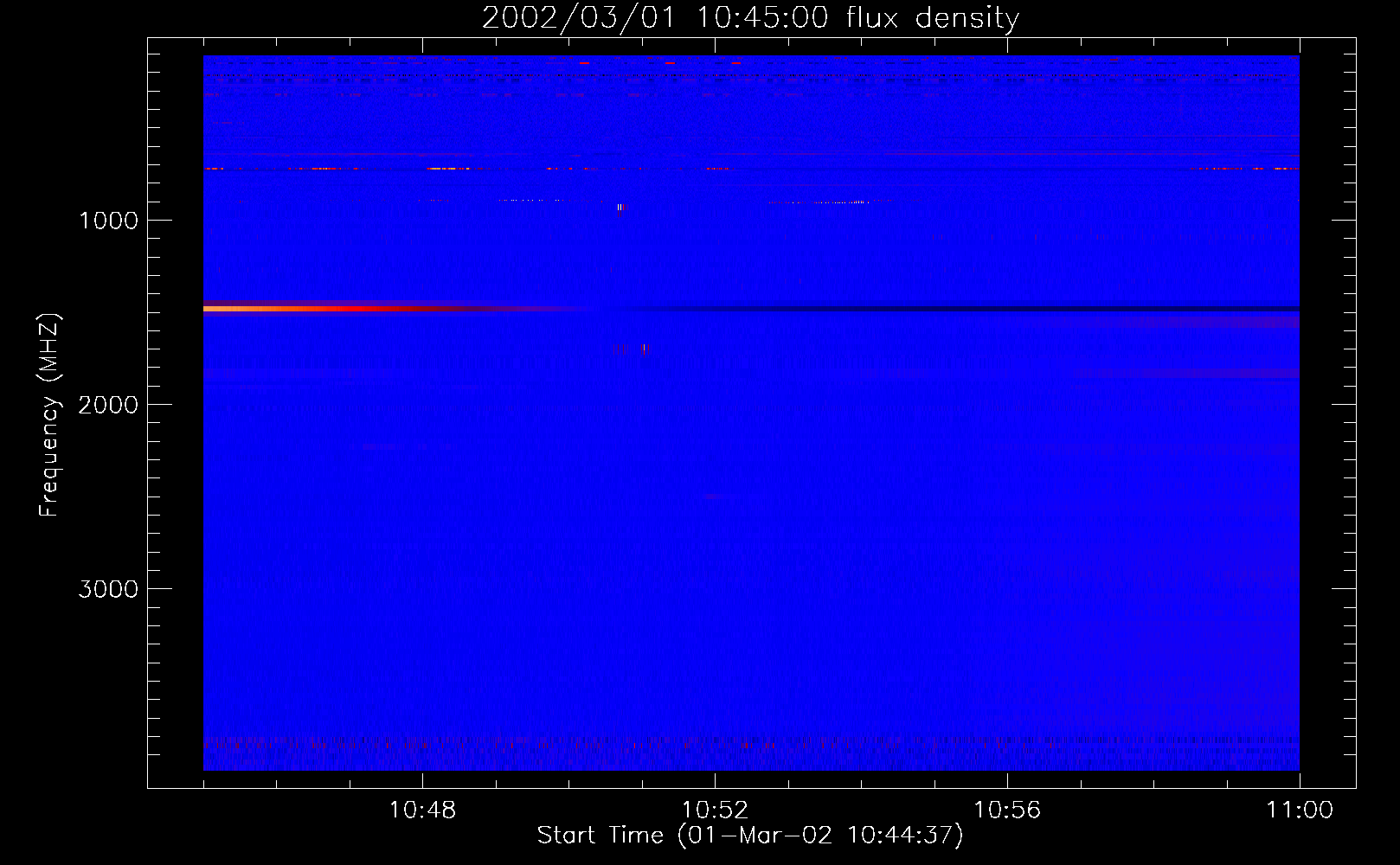
Task: Click the 2000 frequency tick label
Action: [108, 405]
